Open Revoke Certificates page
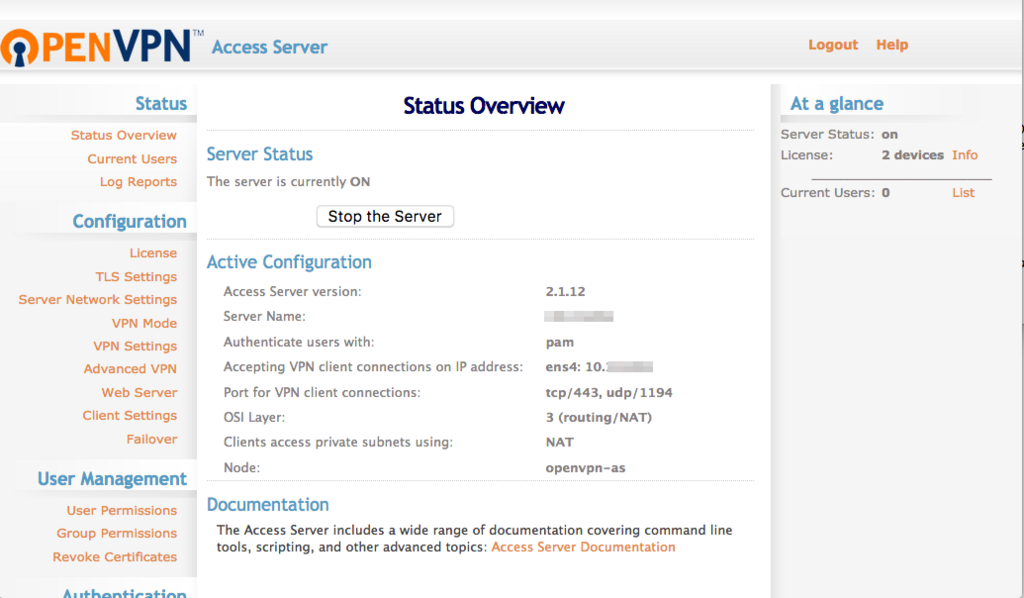1024x598 pixels. tap(115, 557)
